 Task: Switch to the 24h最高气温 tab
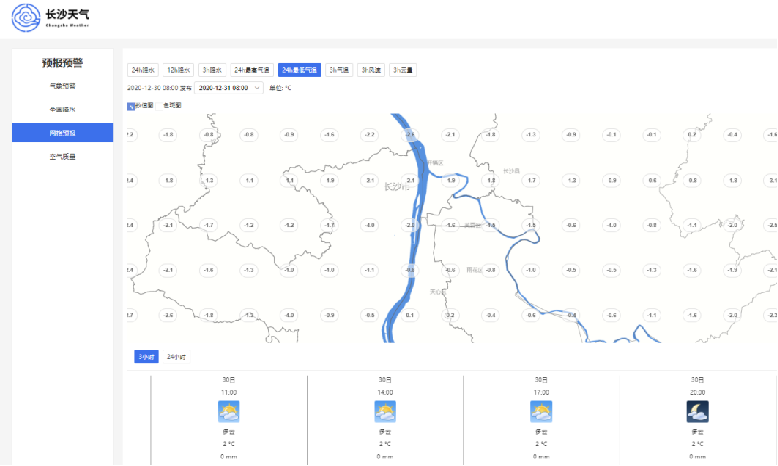[252, 70]
